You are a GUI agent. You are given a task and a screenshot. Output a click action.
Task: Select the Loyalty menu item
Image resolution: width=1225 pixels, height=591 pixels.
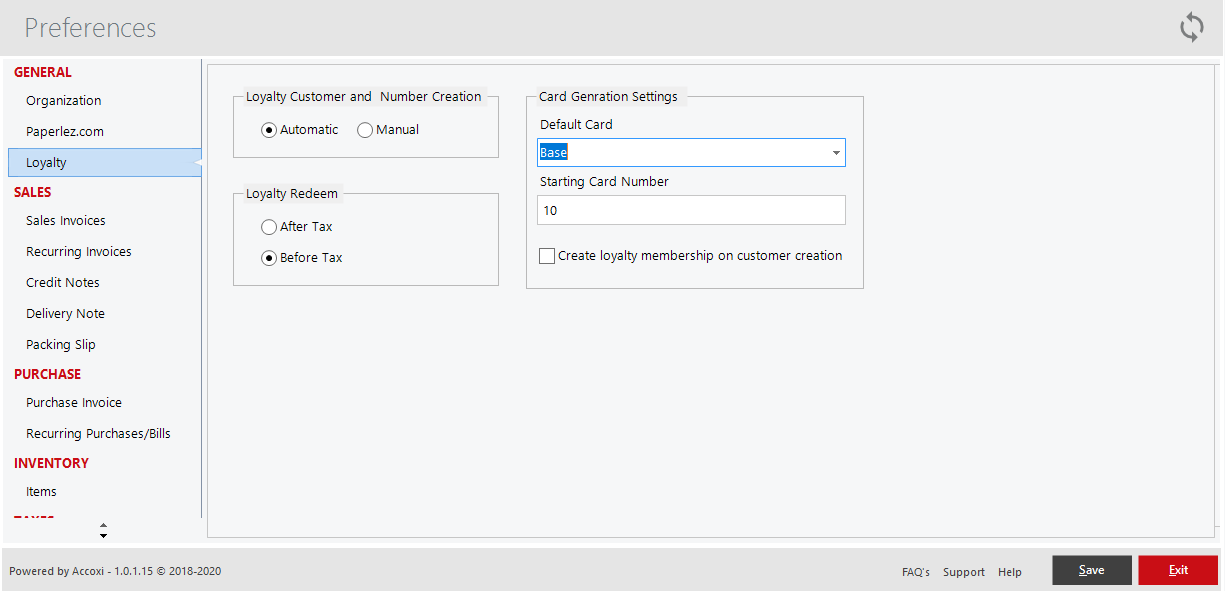pos(104,163)
